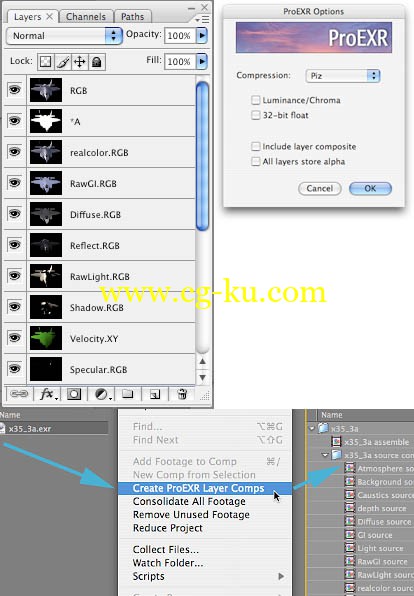
Task: Switch to the Channels tab
Action: [x=86, y=17]
